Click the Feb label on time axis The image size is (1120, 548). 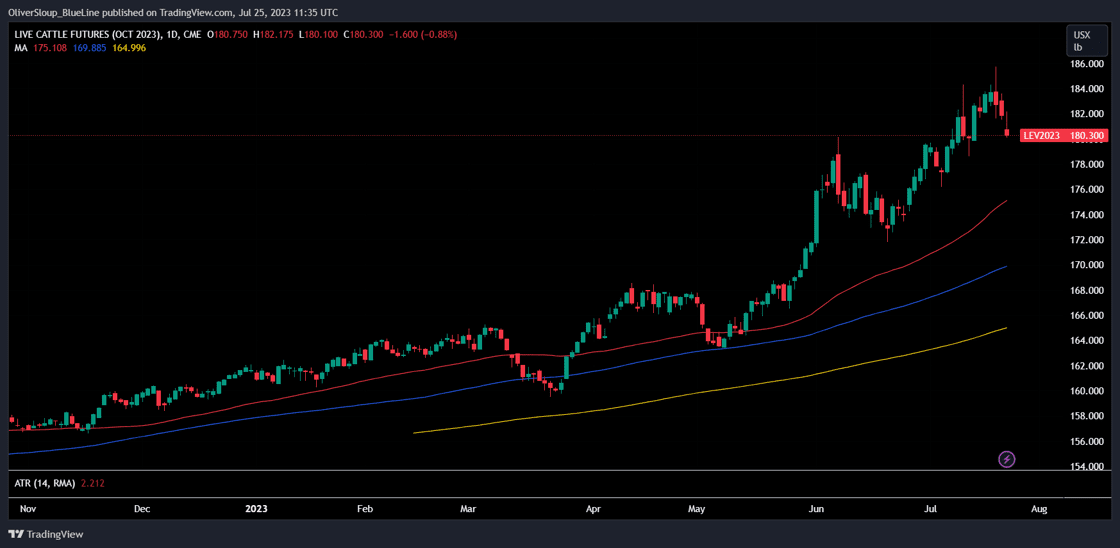pyautogui.click(x=364, y=509)
